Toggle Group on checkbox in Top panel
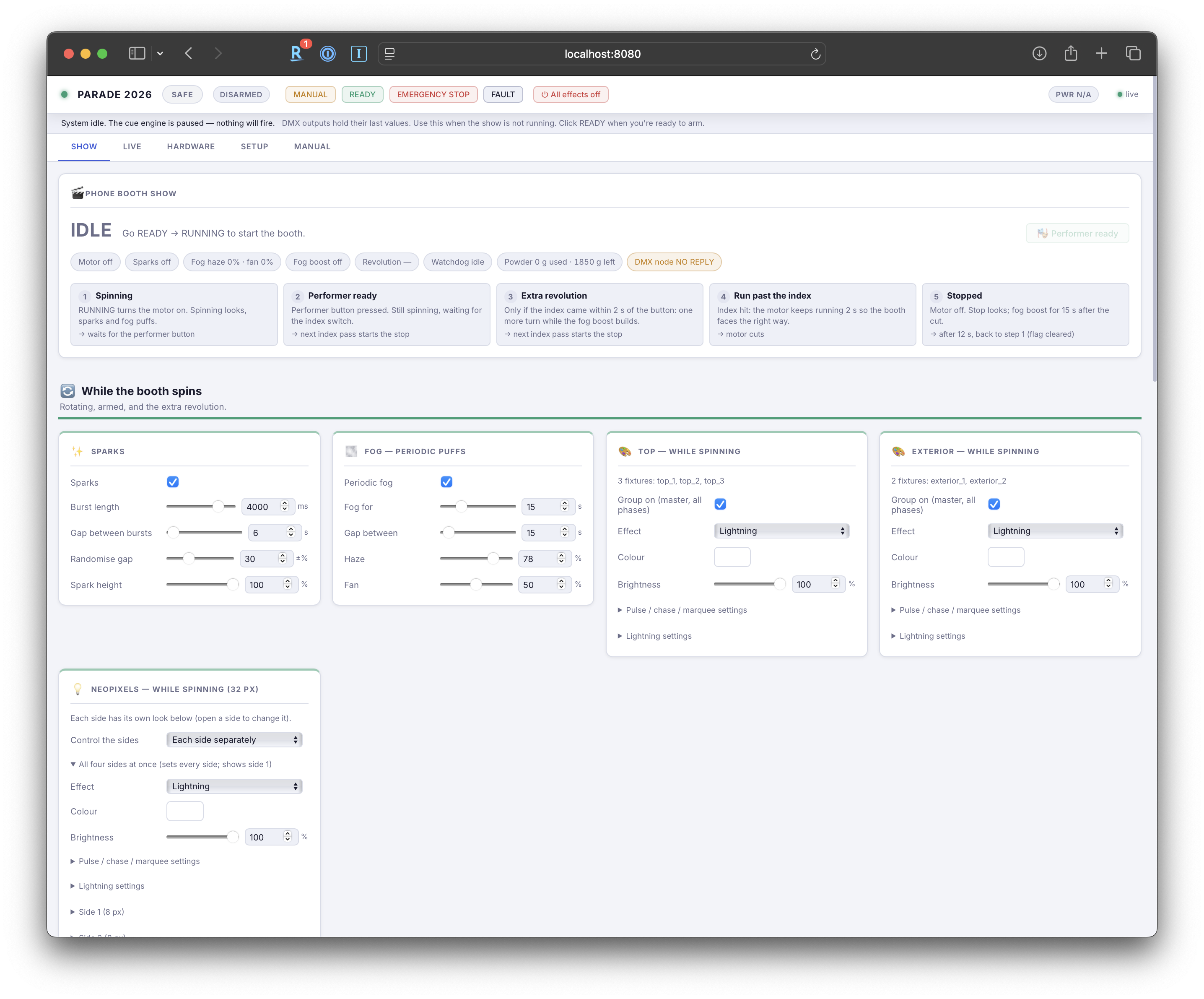The image size is (1204, 999). click(x=721, y=504)
